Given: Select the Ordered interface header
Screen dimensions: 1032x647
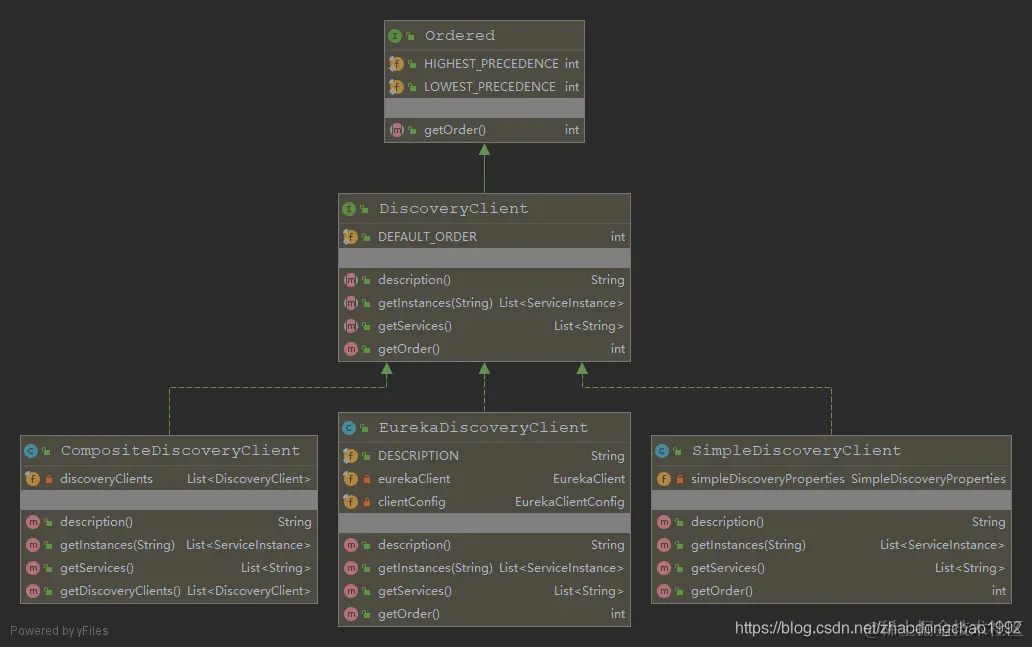Looking at the screenshot, I should point(484,36).
